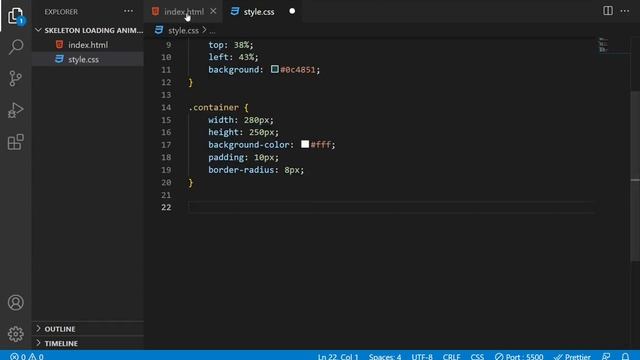The width and height of the screenshot is (640, 360).
Task: Click the unsaved dot on style.css tab
Action: pos(292,11)
